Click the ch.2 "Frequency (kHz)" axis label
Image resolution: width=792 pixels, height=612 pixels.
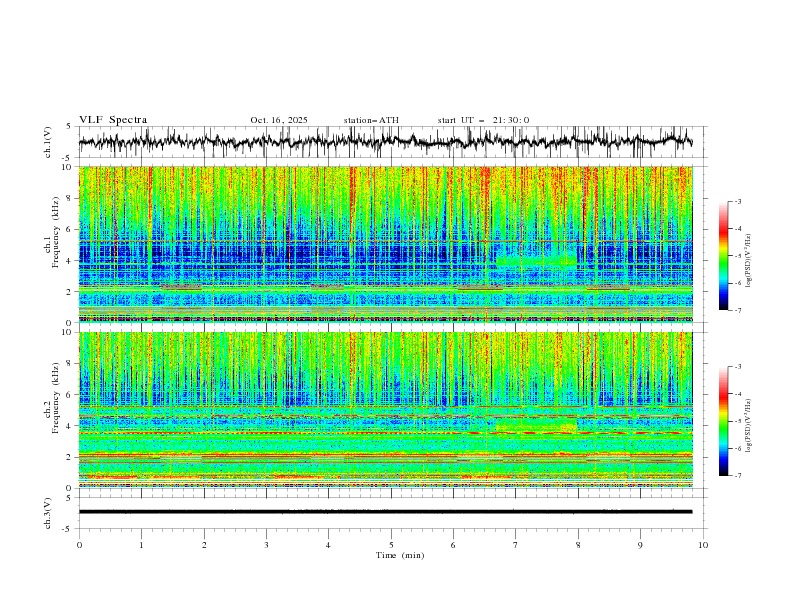tap(55, 397)
